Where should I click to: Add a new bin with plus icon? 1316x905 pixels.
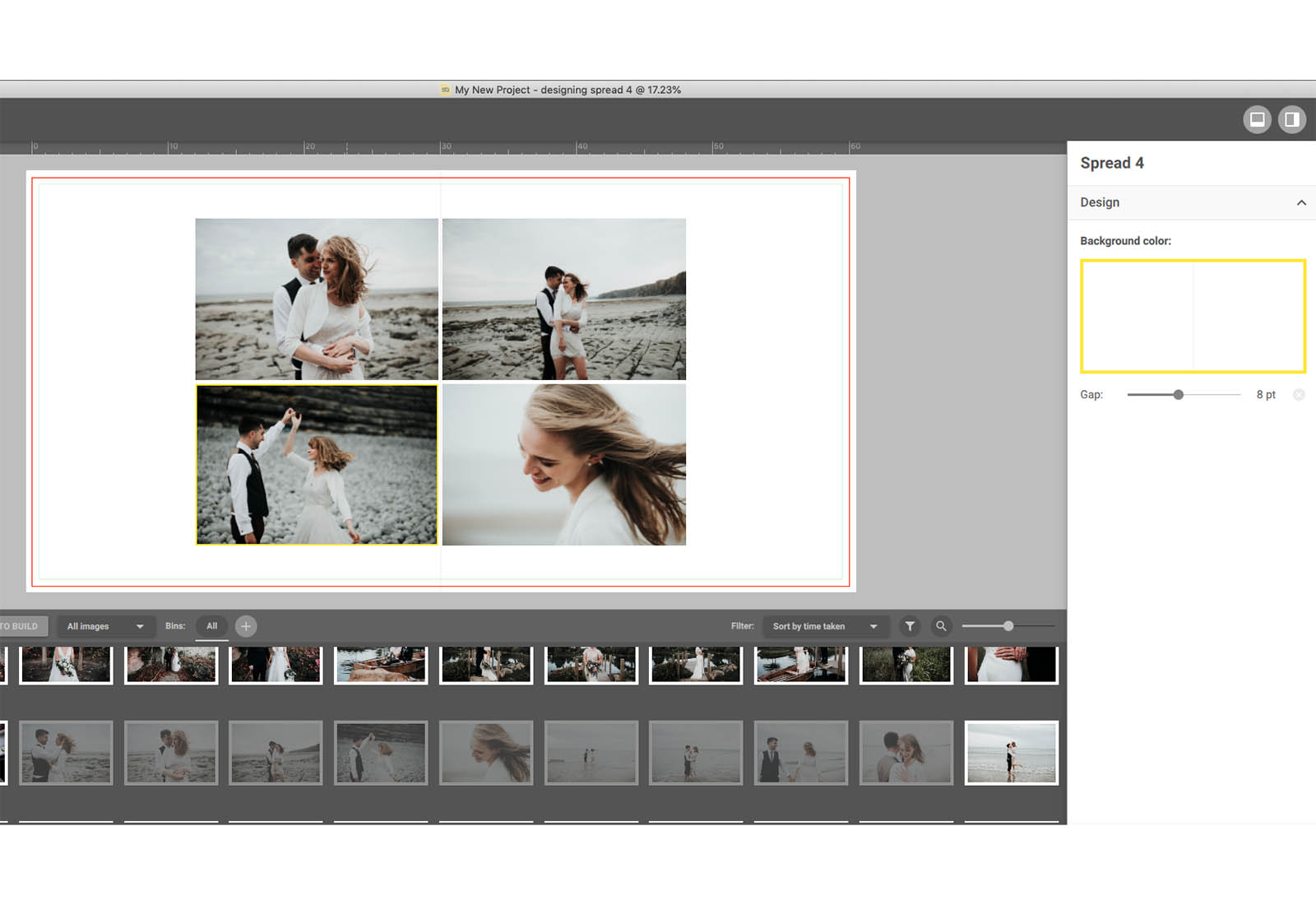(246, 626)
